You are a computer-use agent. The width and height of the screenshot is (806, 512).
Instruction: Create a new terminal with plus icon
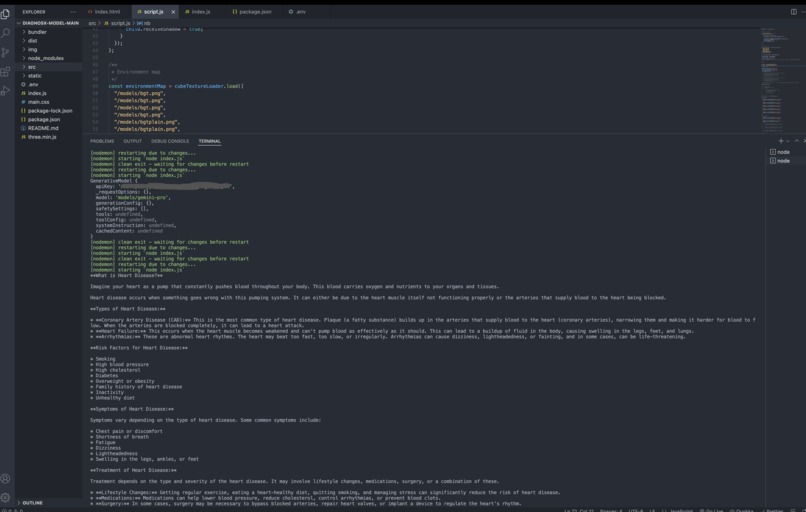[x=781, y=141]
